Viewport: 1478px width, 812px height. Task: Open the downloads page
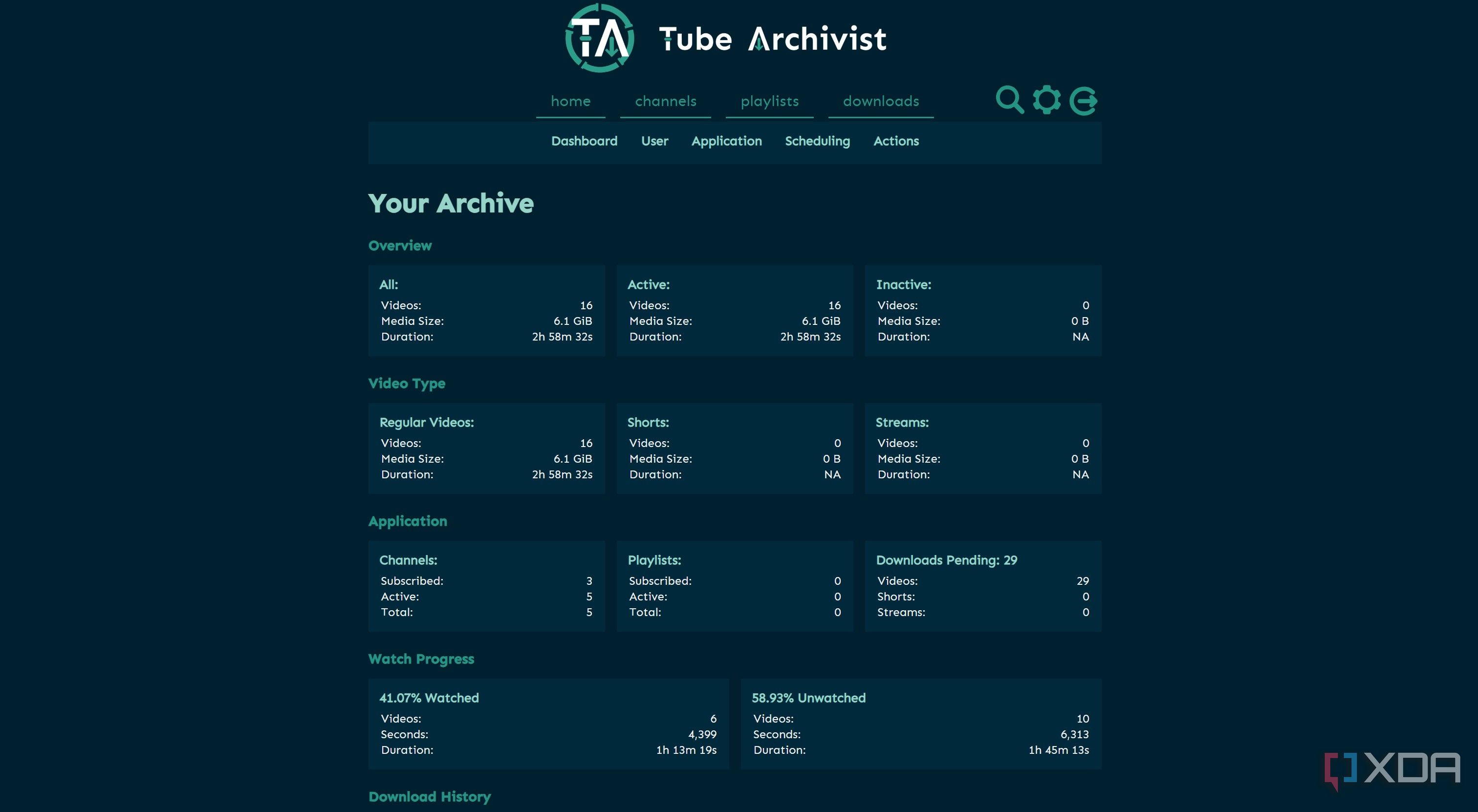(881, 102)
